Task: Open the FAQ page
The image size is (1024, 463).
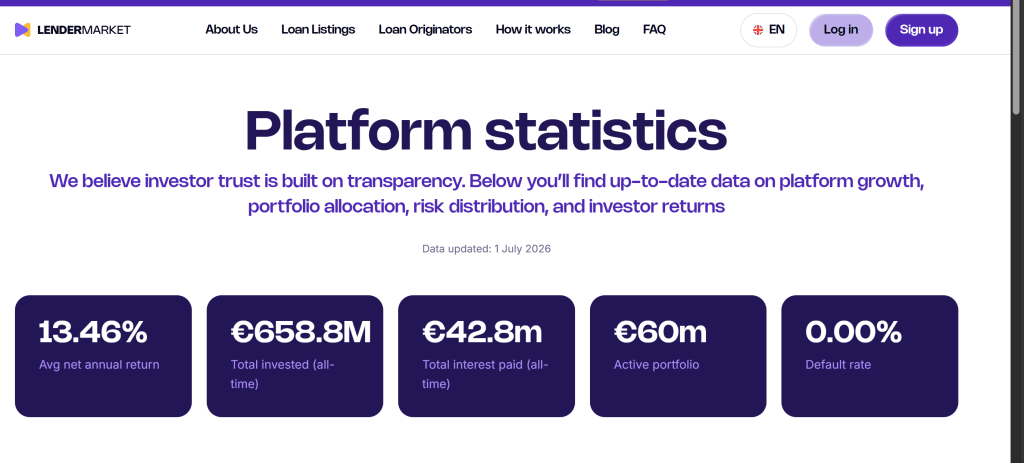Action: pos(654,29)
